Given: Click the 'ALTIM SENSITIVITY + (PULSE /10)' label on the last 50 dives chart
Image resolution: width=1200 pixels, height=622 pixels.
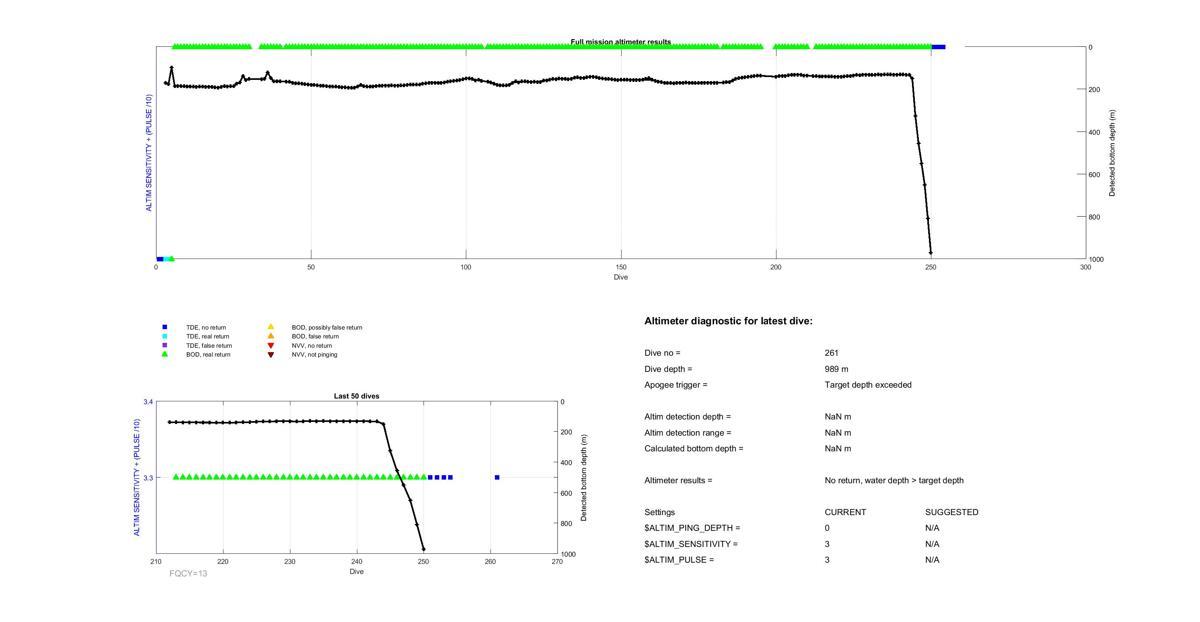Looking at the screenshot, I should click(x=137, y=477).
